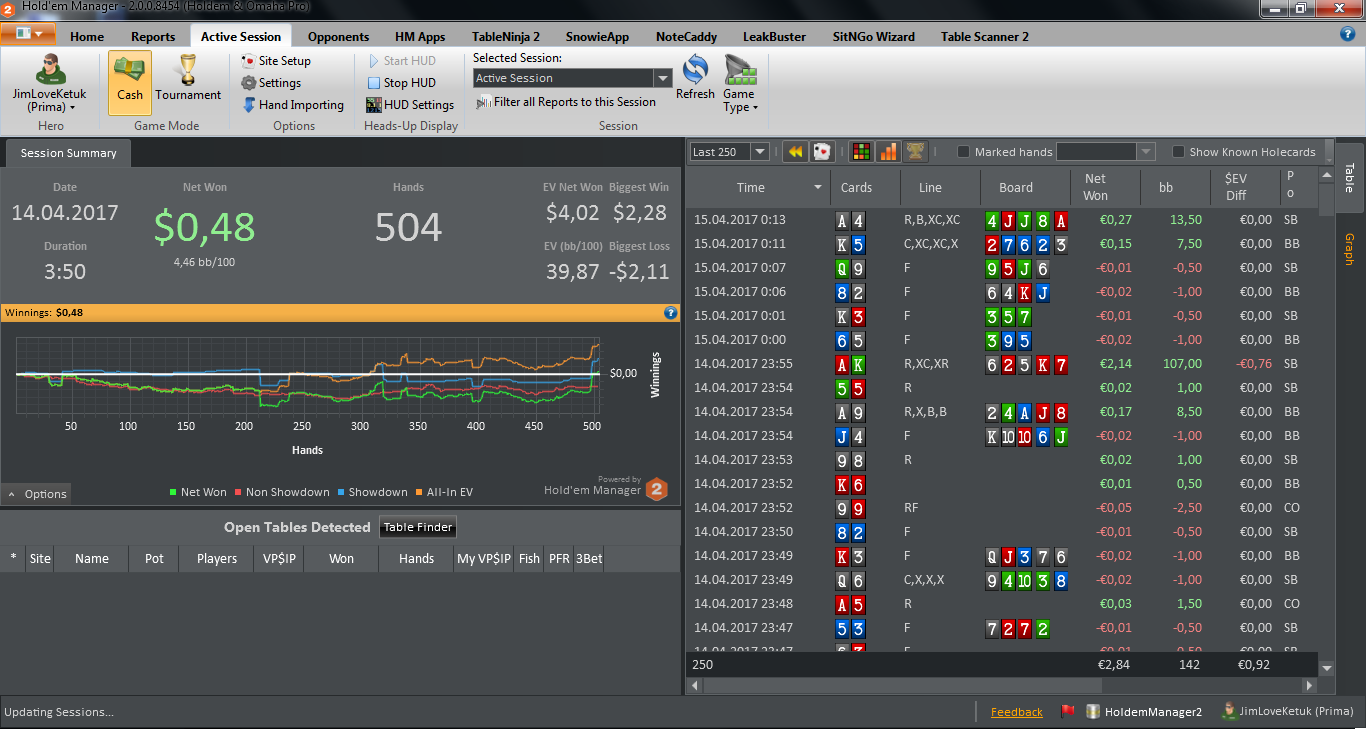The image size is (1366, 729).
Task: Click the orange bar chart icon
Action: pyautogui.click(x=887, y=152)
